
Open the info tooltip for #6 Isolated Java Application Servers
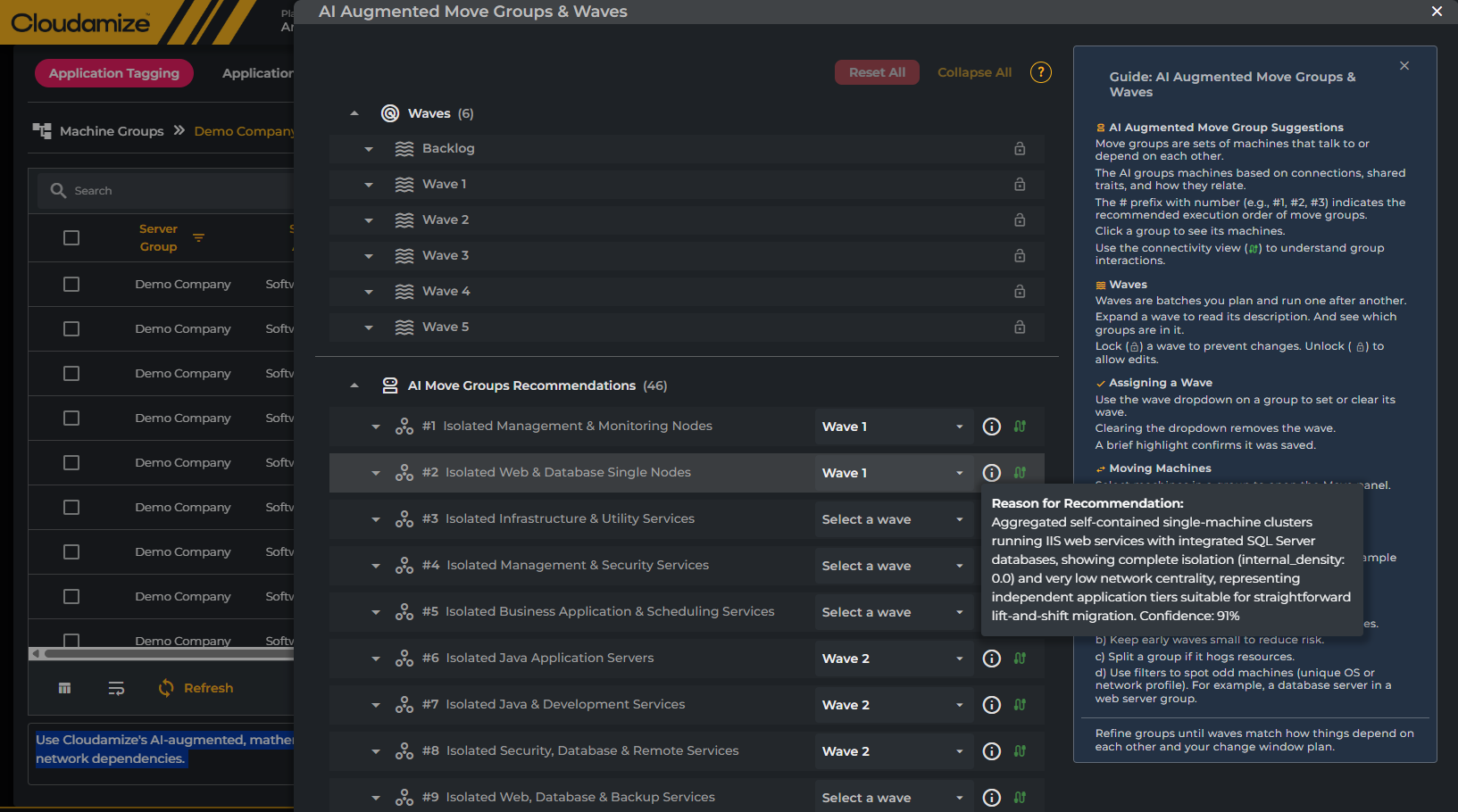[x=991, y=658]
